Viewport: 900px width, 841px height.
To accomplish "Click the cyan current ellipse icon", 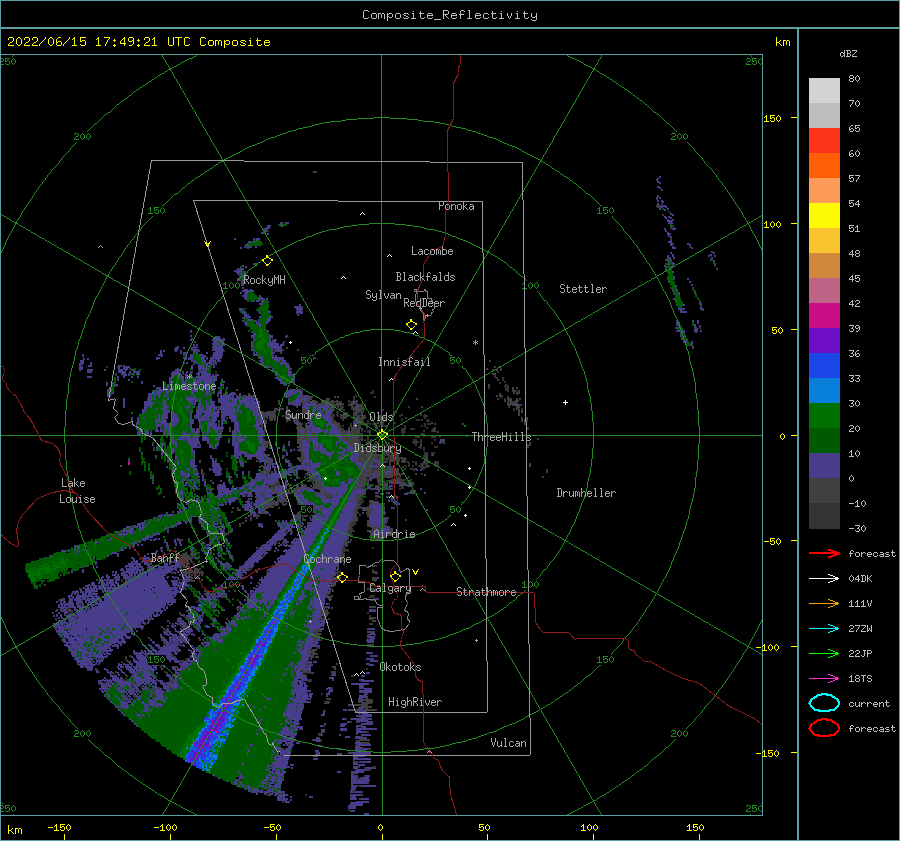I will [x=824, y=703].
